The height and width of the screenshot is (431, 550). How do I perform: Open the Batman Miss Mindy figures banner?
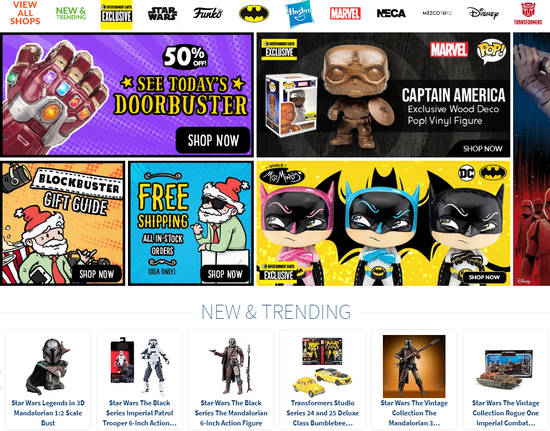point(383,223)
